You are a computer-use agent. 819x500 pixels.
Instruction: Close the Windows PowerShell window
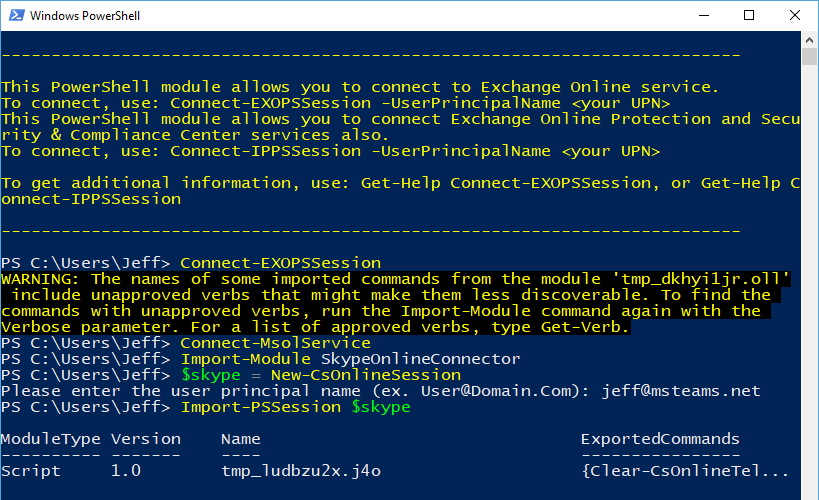pos(794,15)
